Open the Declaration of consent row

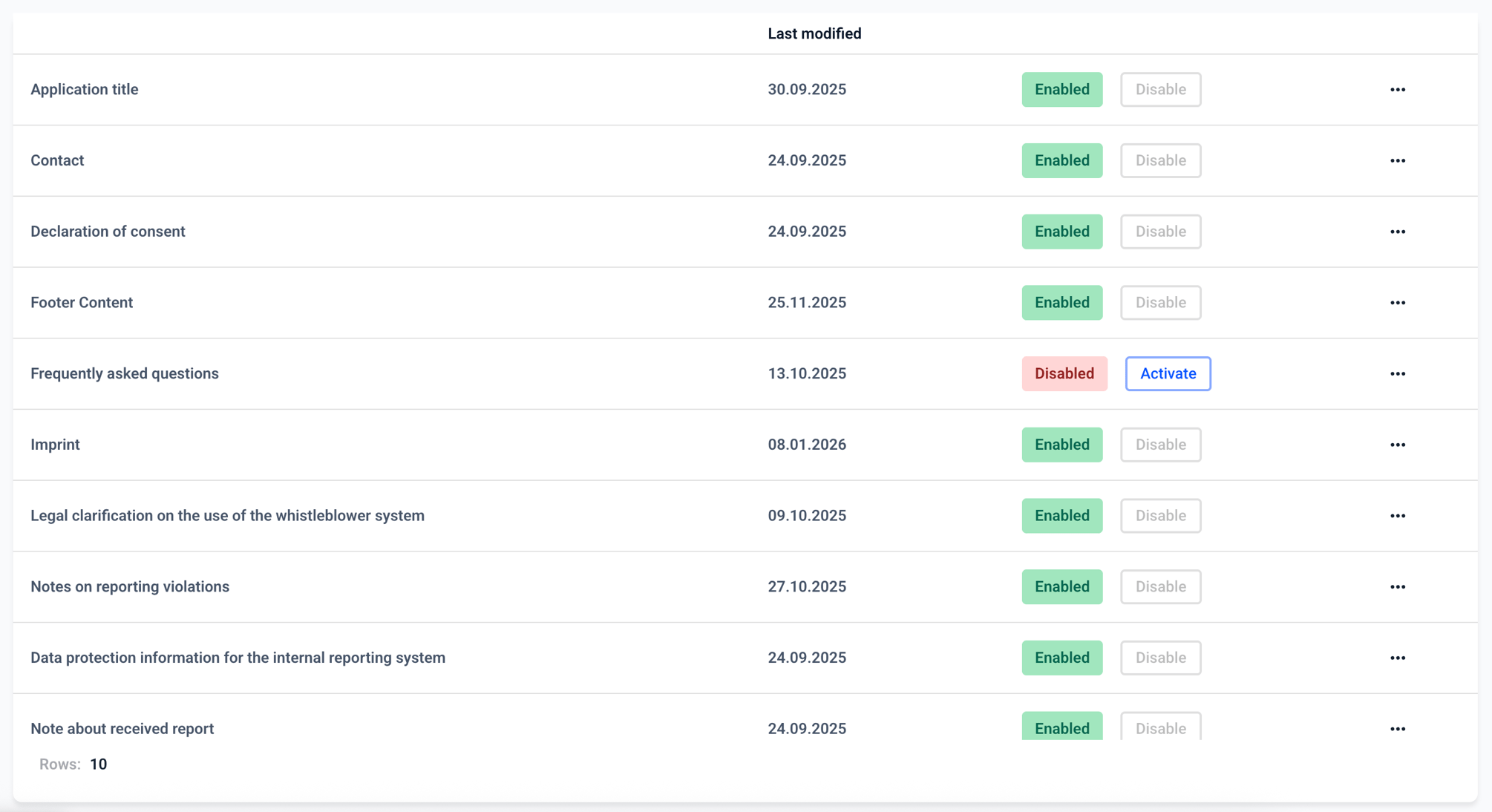745,232
